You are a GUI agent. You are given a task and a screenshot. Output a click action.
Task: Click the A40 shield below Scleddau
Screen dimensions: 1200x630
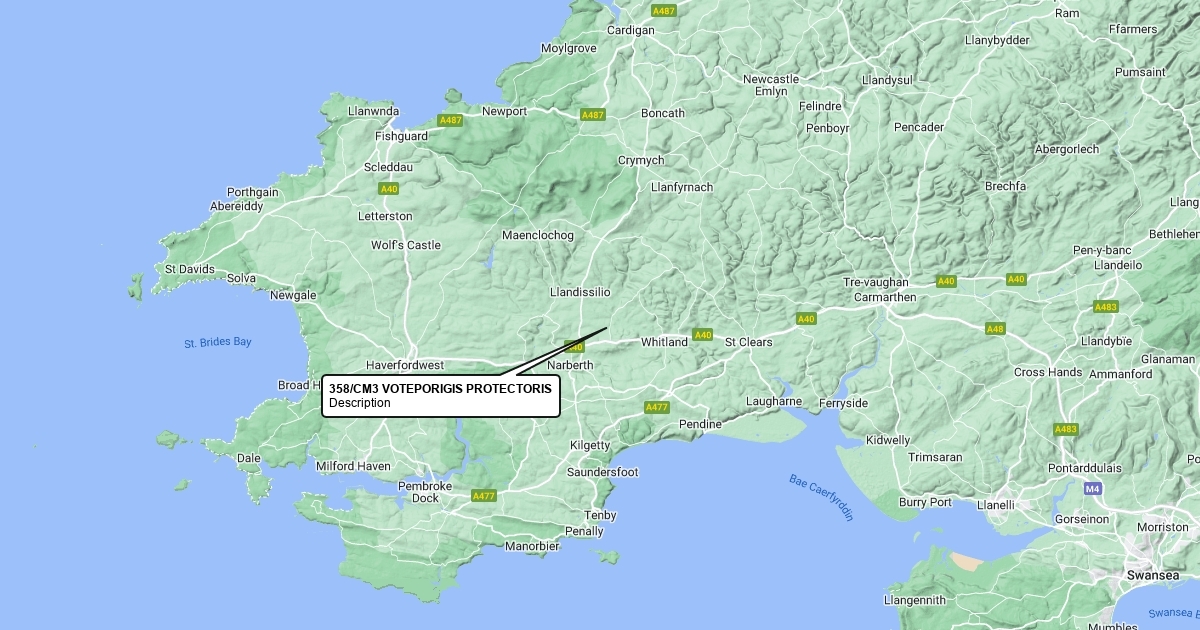389,188
